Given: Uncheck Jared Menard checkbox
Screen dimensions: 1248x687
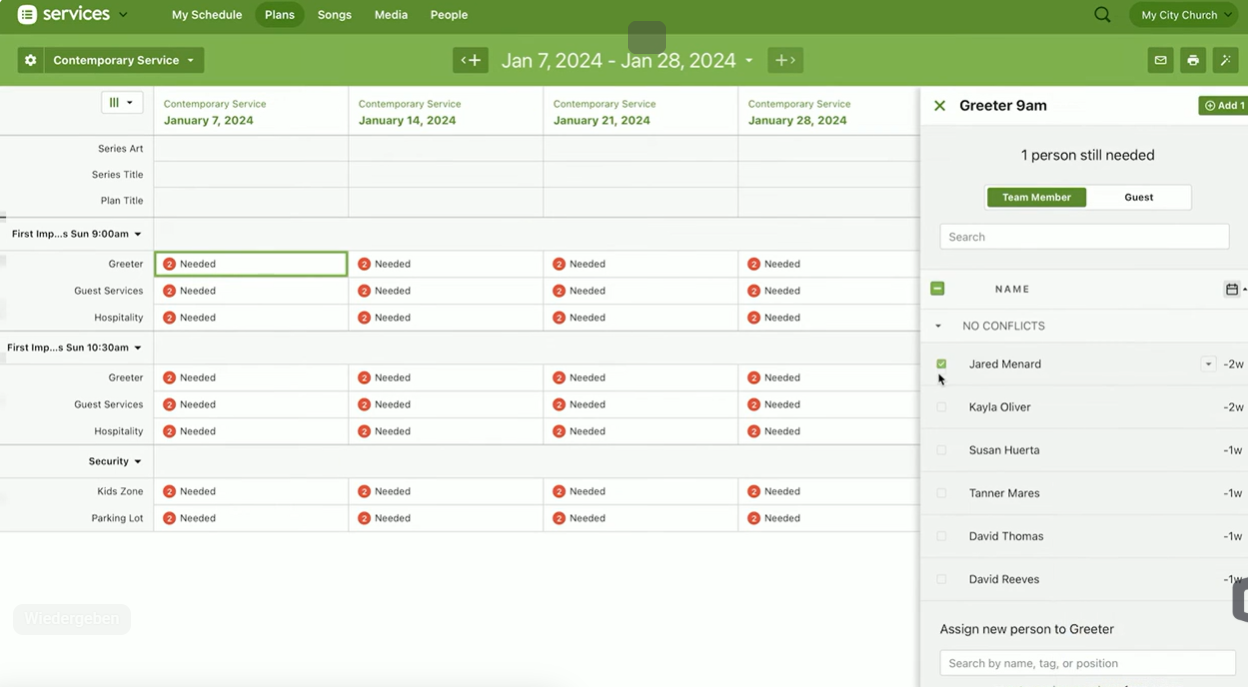Looking at the screenshot, I should tap(941, 364).
